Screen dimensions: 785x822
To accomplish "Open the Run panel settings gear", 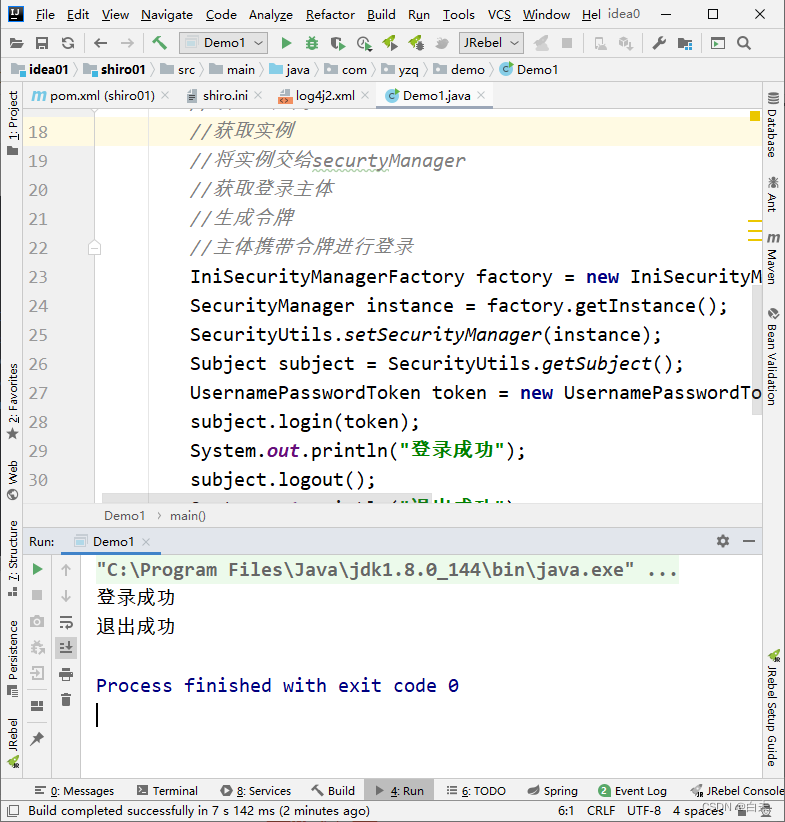I will click(x=723, y=541).
